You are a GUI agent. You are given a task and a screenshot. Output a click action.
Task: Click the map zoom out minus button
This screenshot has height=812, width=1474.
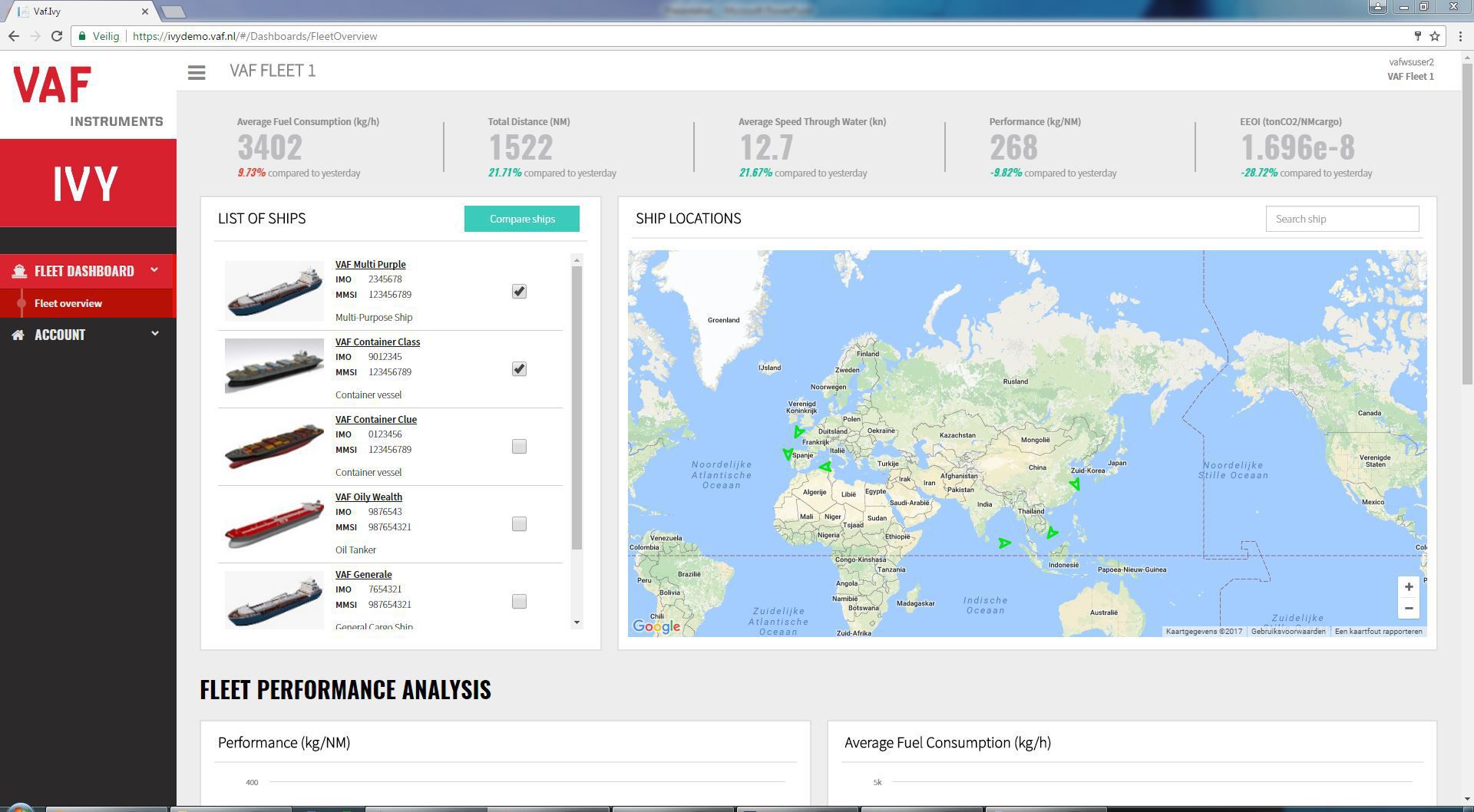point(1409,609)
